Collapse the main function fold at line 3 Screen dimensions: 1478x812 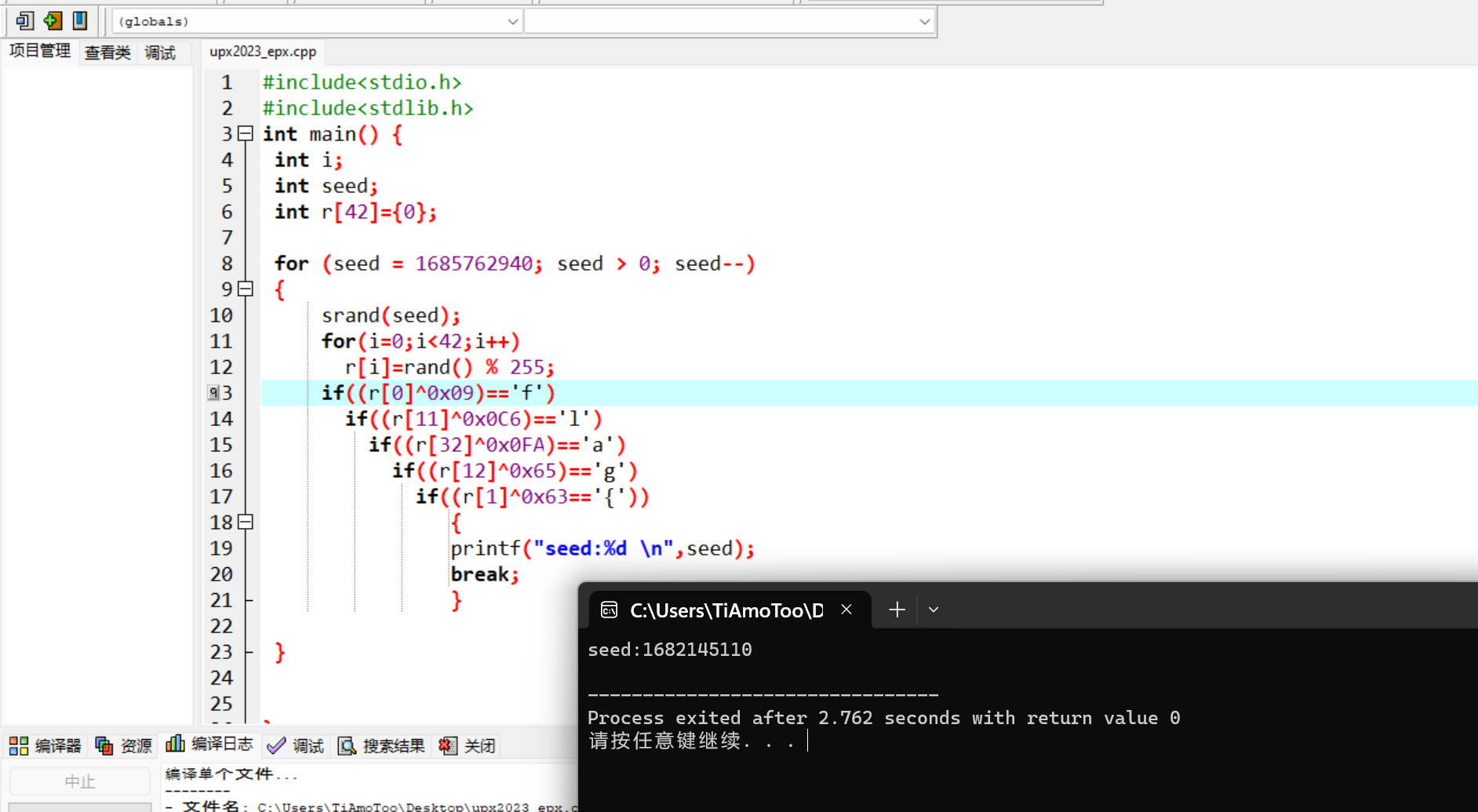coord(246,133)
